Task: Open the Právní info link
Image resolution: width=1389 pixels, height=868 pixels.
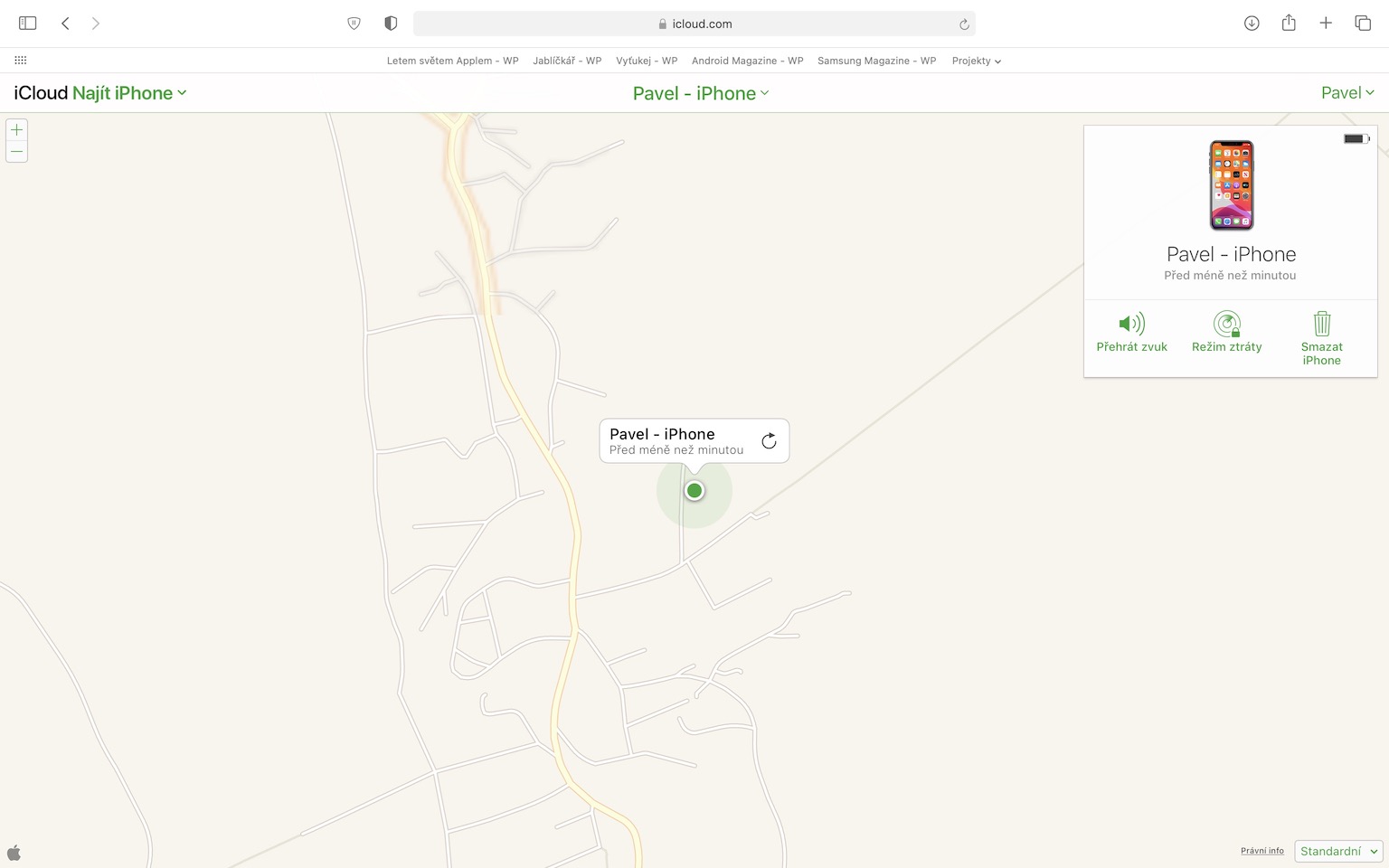Action: tap(1262, 851)
